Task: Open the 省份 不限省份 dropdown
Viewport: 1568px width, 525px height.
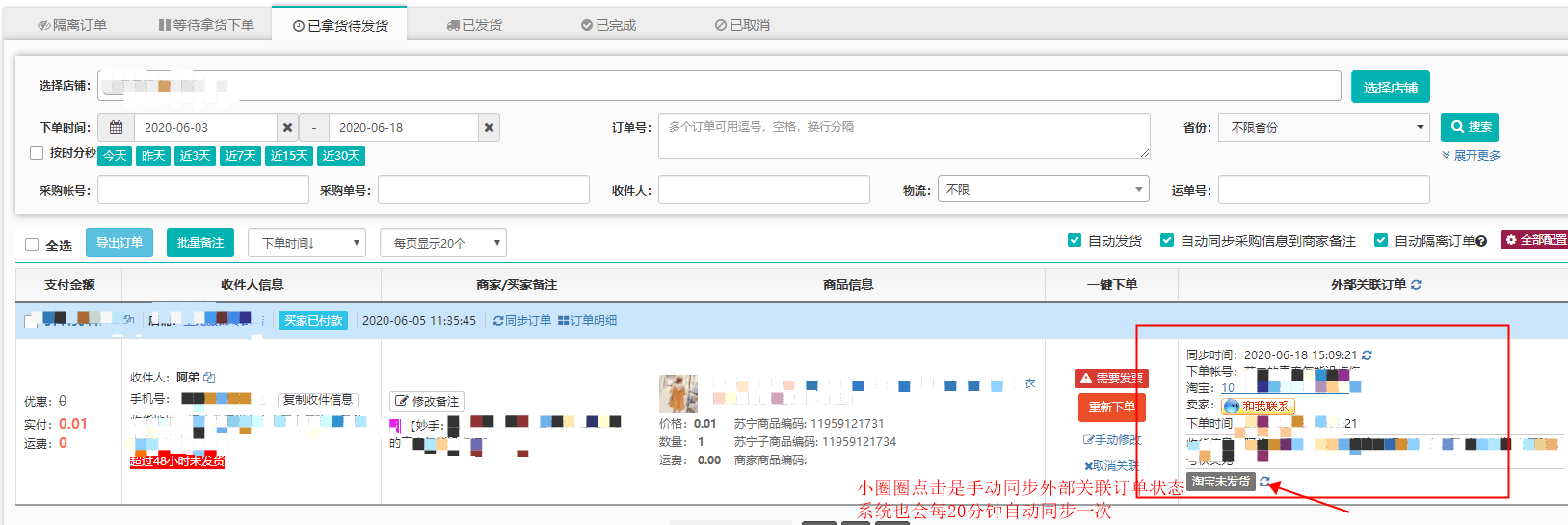Action: click(x=1324, y=127)
